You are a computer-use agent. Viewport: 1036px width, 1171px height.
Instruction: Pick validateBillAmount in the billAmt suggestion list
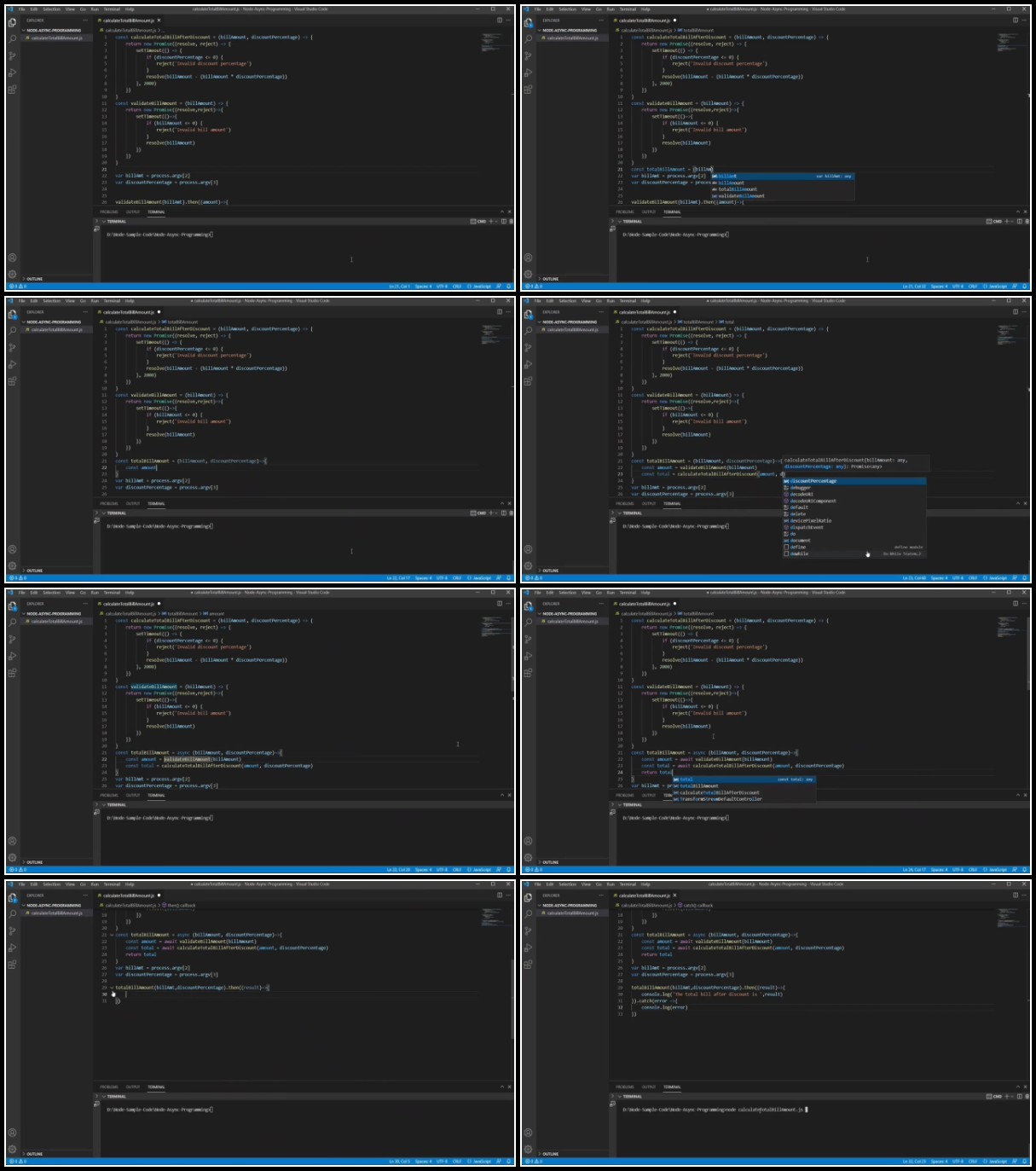point(783,196)
